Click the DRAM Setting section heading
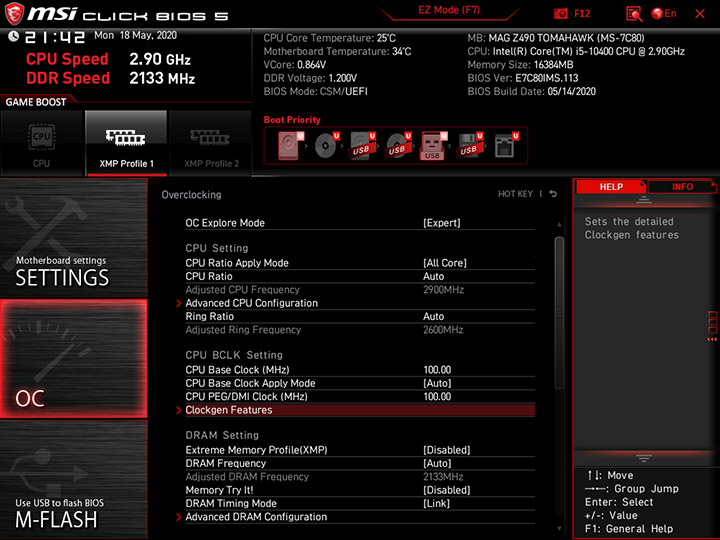Screen dimensions: 720x540 [222, 435]
